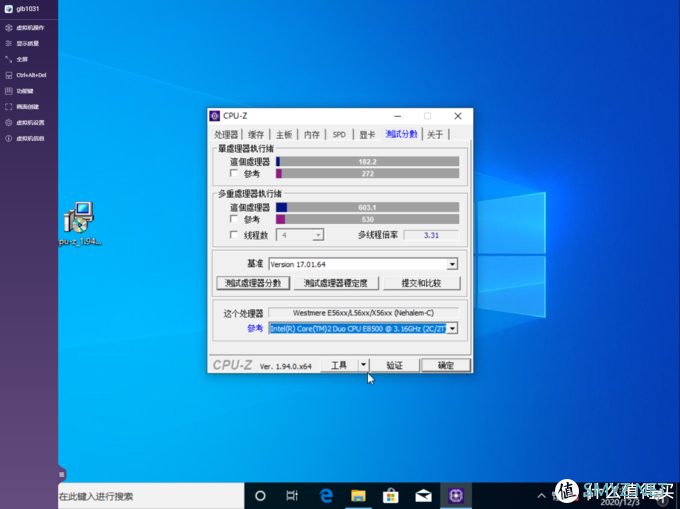This screenshot has width=680, height=509.
Task: Switch to the SPD tab
Action: (339, 134)
